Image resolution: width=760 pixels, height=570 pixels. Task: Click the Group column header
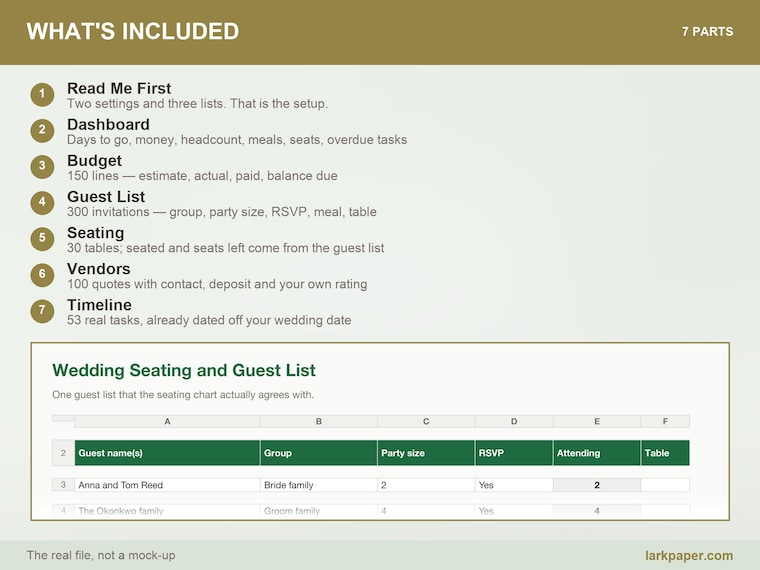click(x=319, y=453)
